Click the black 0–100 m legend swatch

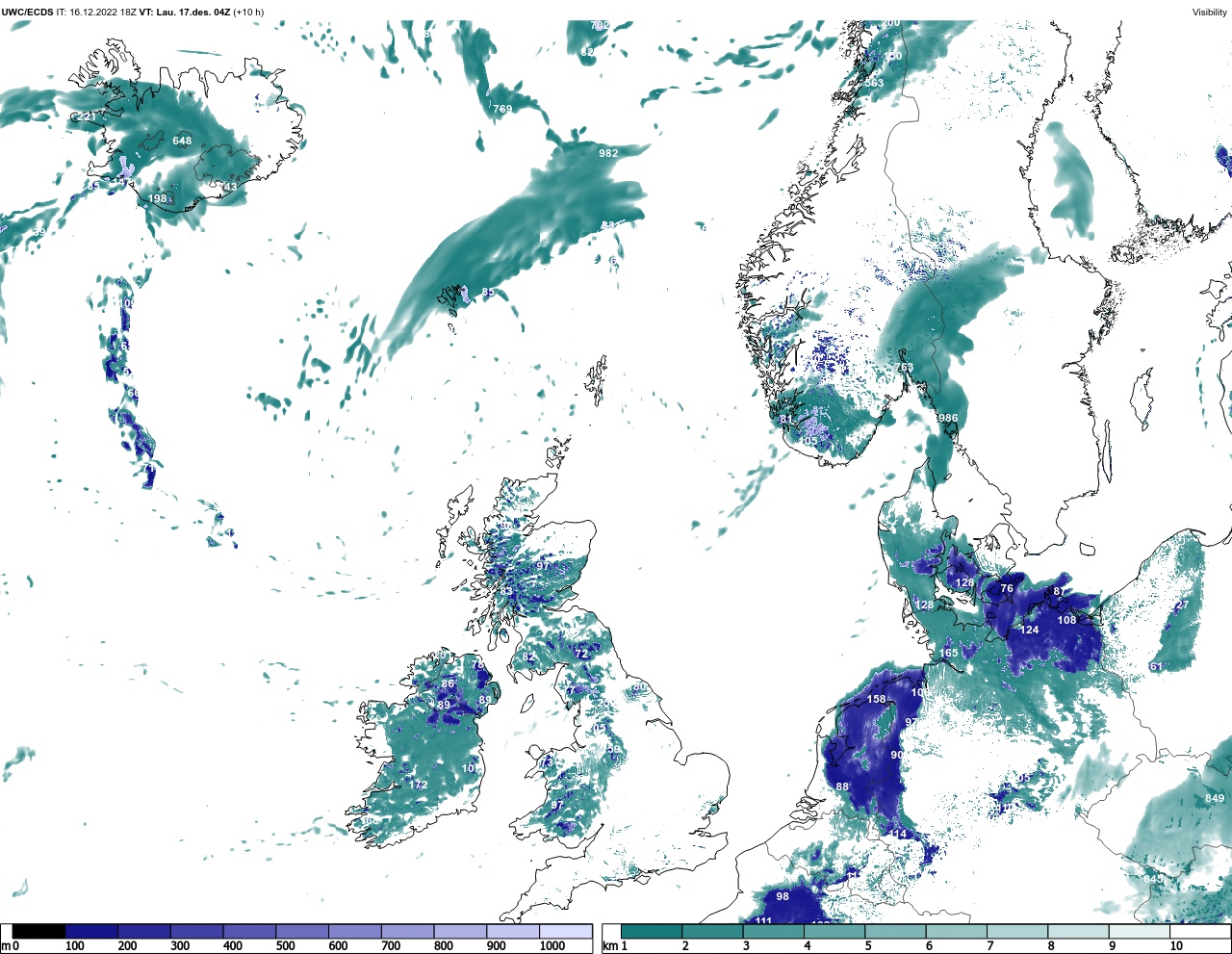[x=39, y=931]
